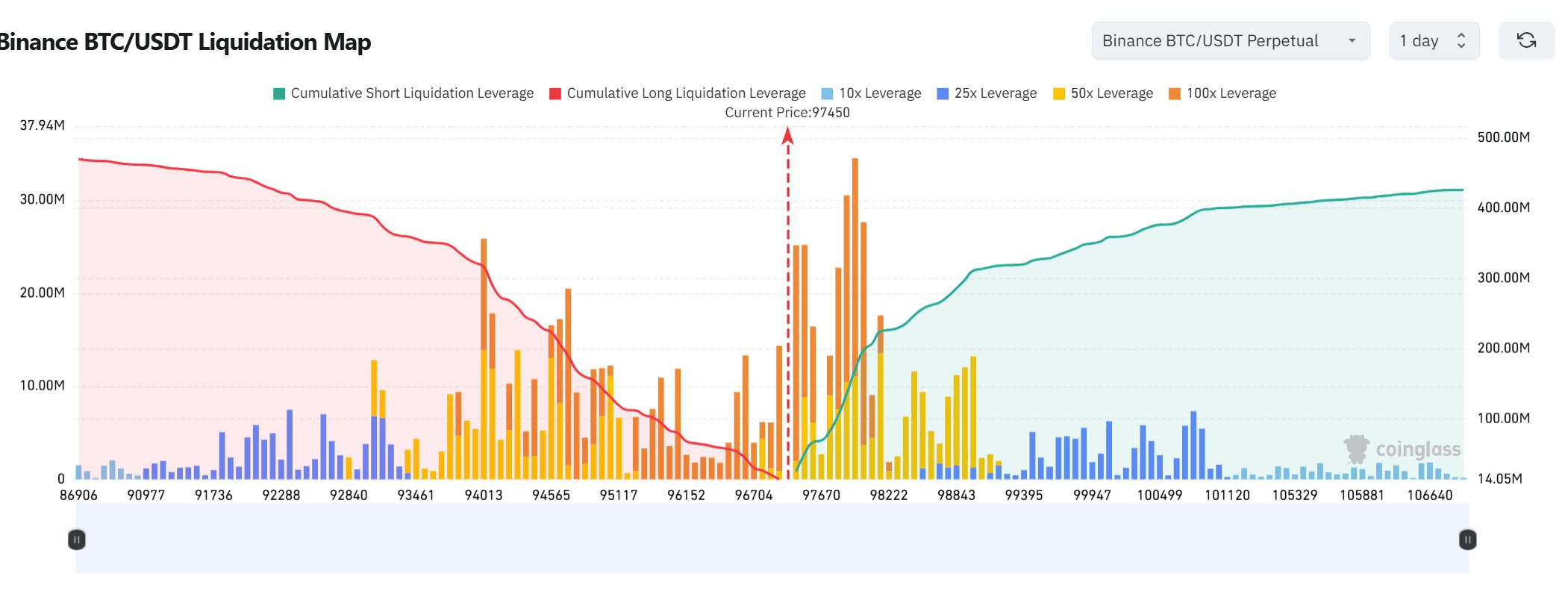This screenshot has height=603, width=1568.
Task: Click the refresh chart icon button
Action: (1526, 40)
